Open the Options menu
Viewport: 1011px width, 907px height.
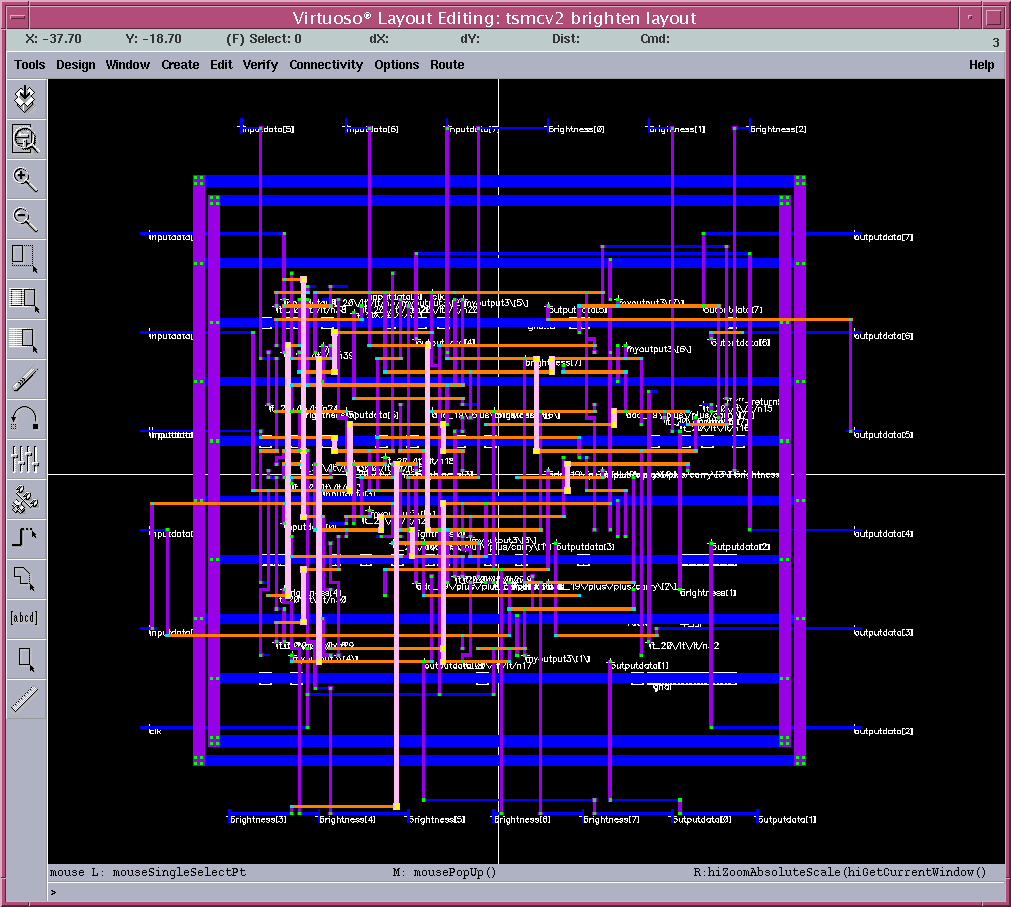[x=397, y=64]
